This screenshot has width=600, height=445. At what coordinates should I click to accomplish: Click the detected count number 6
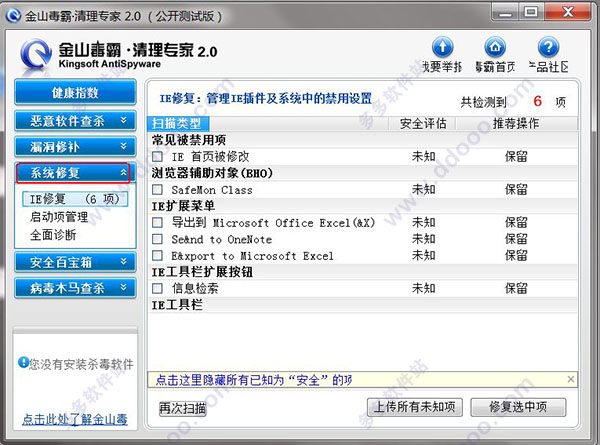[x=537, y=101]
